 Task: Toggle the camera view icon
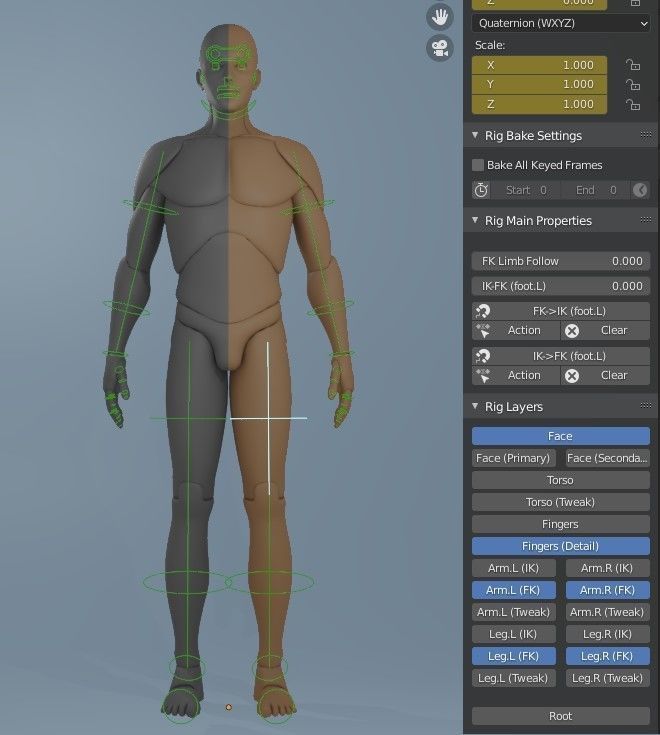[x=440, y=48]
